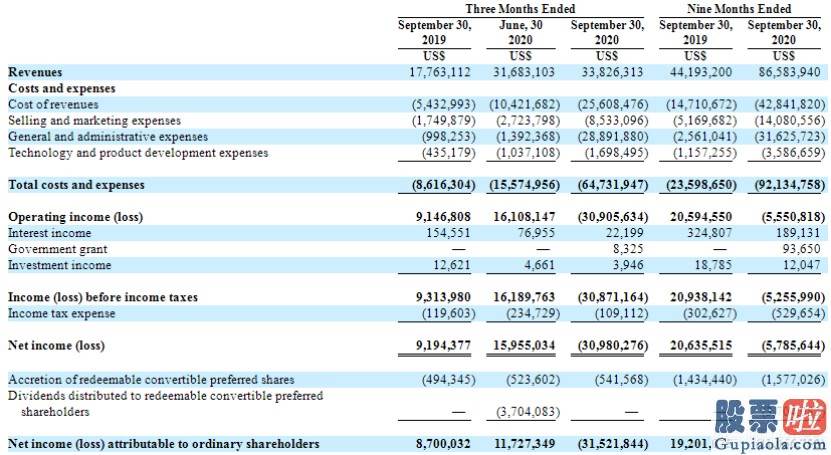Click technology expenses value (3,586,659)
This screenshot has height=455, width=831.
(x=793, y=153)
